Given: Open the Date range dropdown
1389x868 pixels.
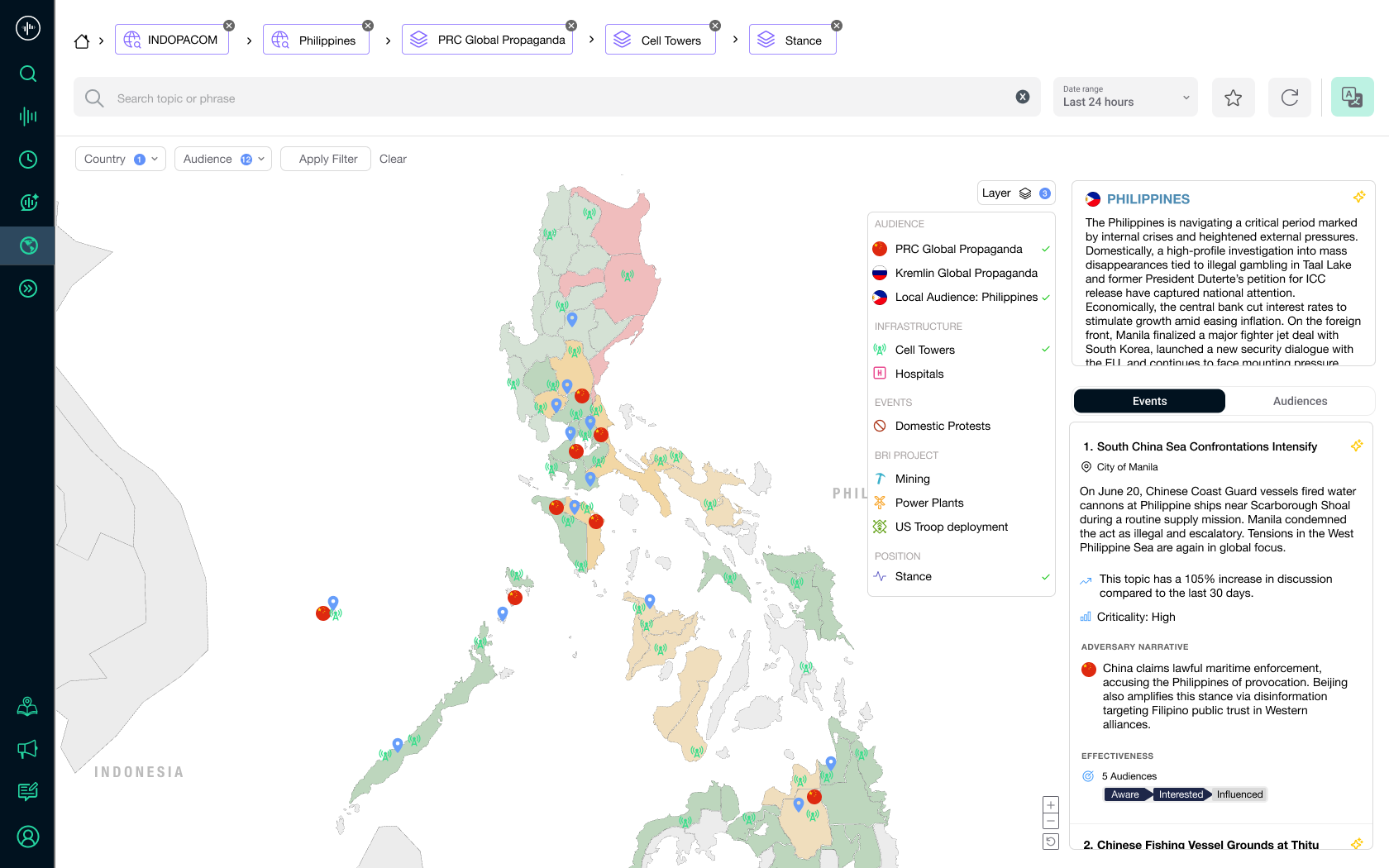Looking at the screenshot, I should (1124, 97).
